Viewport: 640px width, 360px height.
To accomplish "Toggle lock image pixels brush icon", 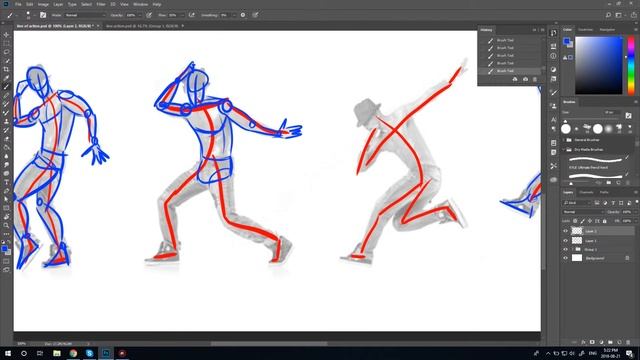I will 582,221.
